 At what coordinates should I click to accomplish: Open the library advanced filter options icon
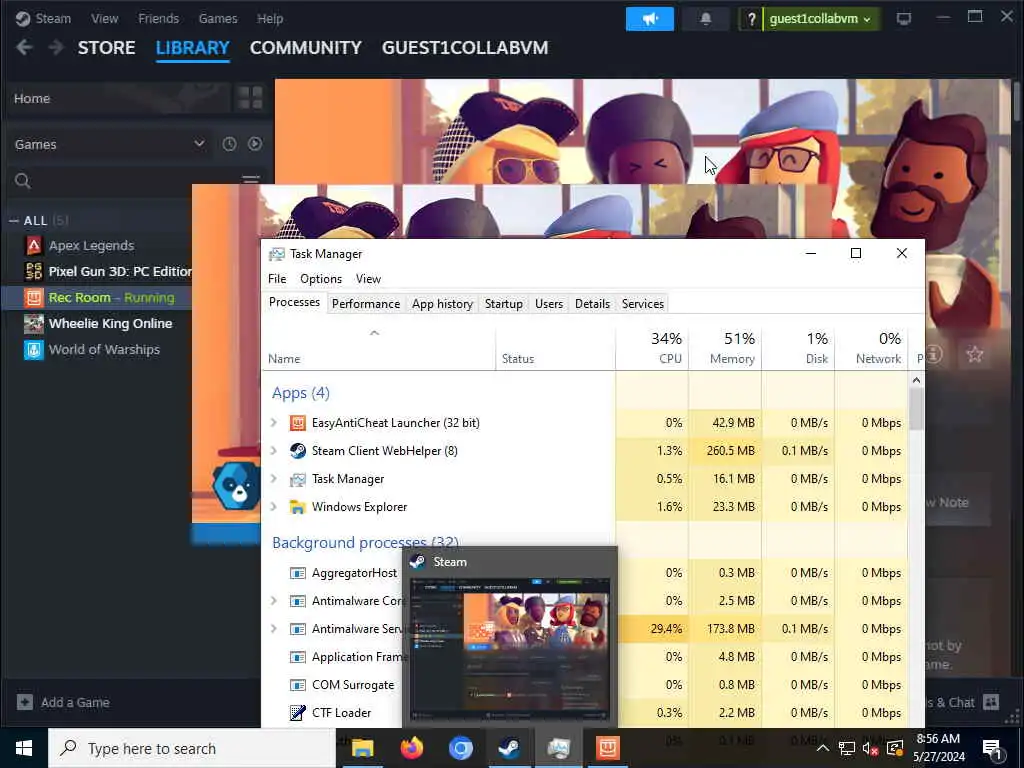tap(251, 180)
